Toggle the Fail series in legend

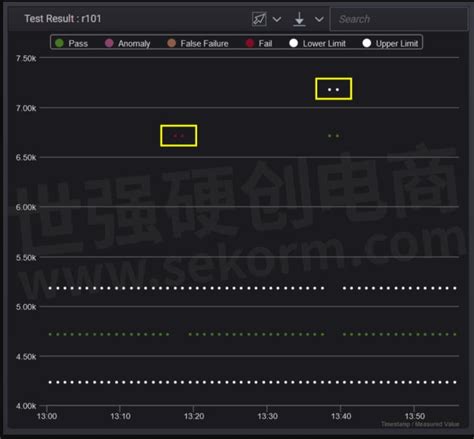259,43
